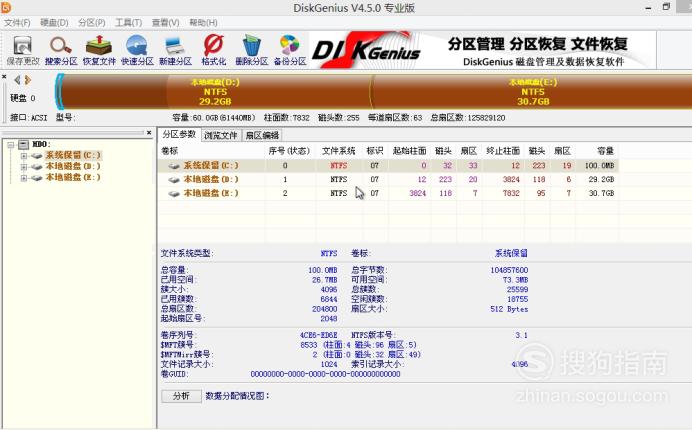Click the 终止柱面 column header

tap(503, 151)
